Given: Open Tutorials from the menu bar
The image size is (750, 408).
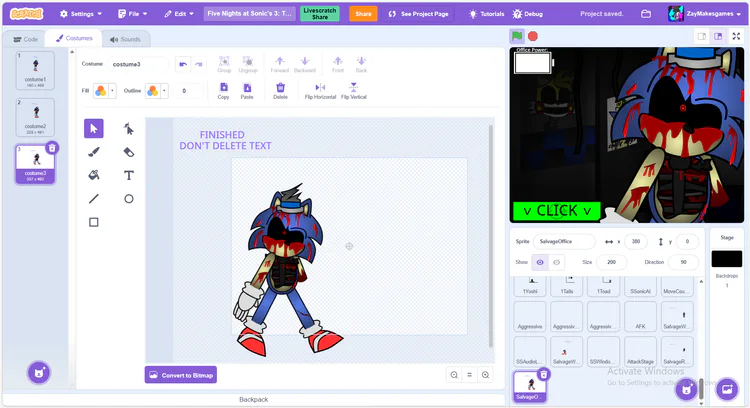Looking at the screenshot, I should click(x=486, y=14).
